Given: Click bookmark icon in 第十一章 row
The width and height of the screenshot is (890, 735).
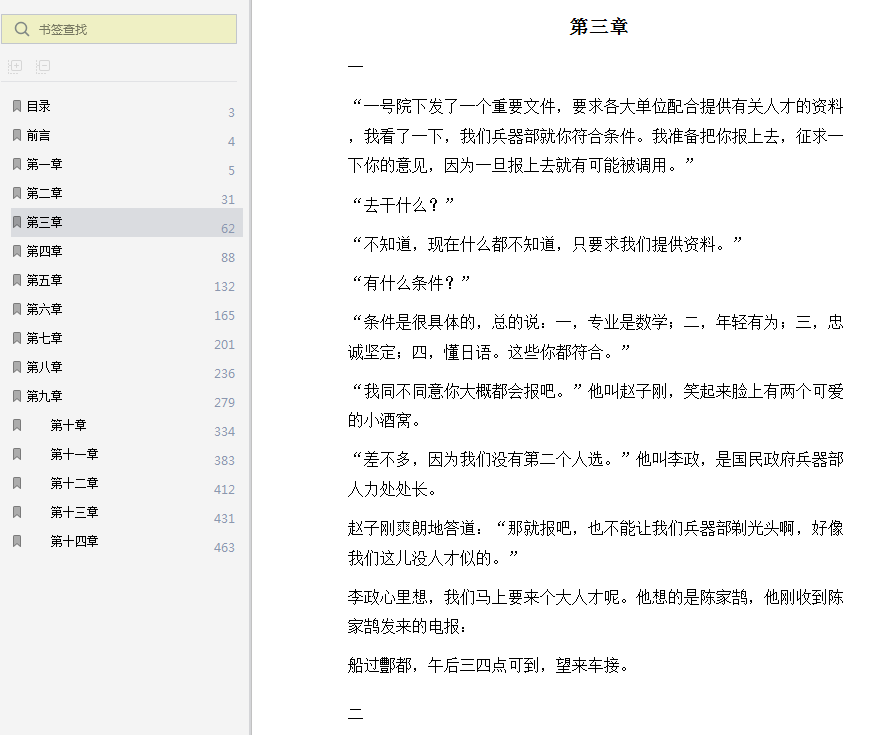Looking at the screenshot, I should click(17, 453).
